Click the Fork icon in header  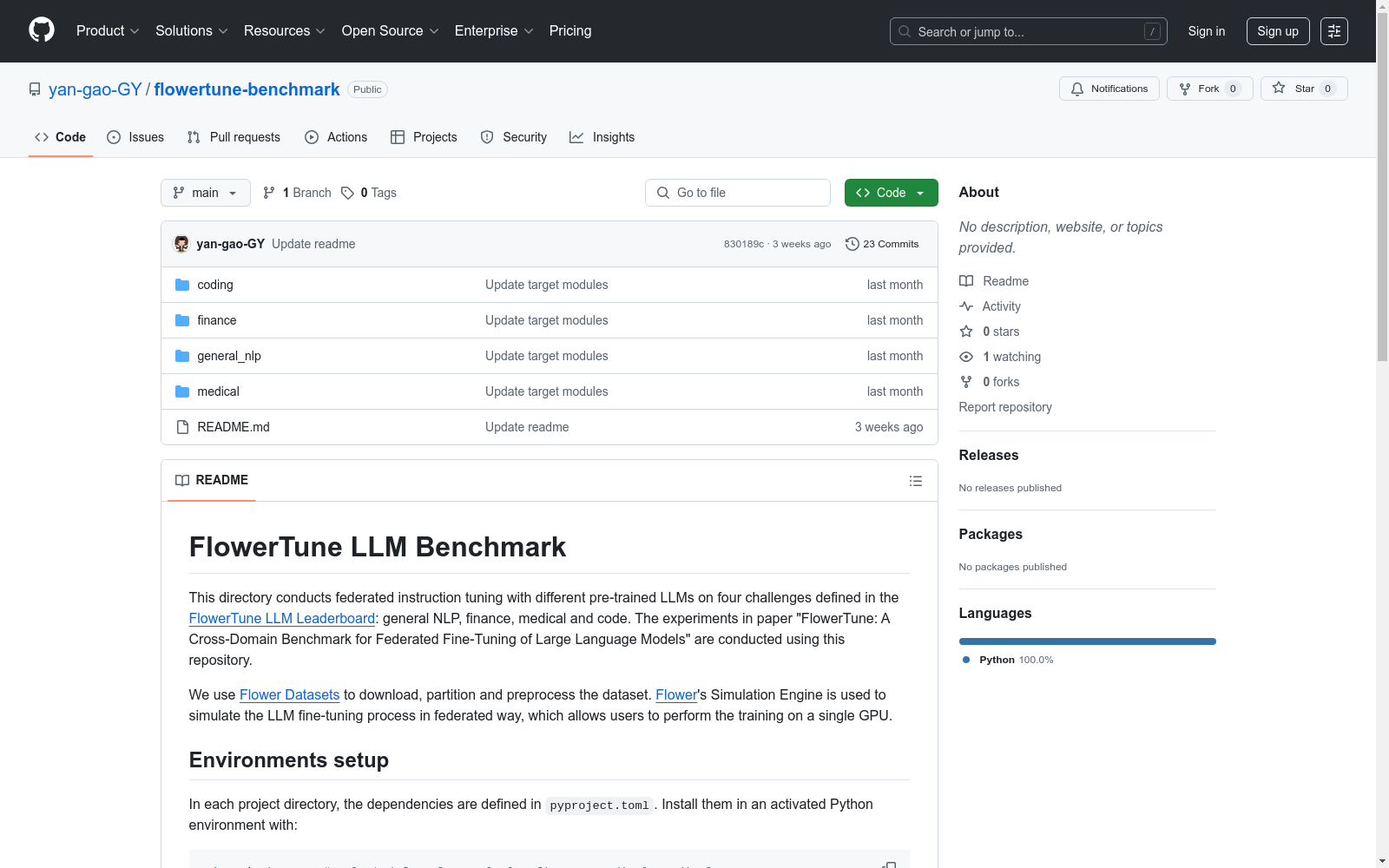point(1185,89)
